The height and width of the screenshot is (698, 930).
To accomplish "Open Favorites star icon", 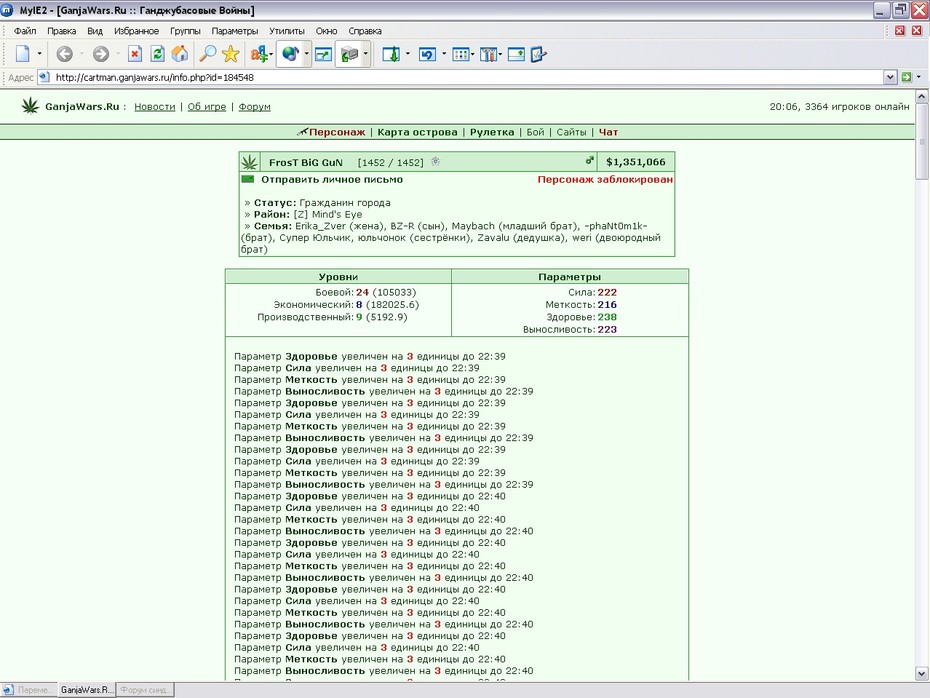I will pyautogui.click(x=230, y=54).
